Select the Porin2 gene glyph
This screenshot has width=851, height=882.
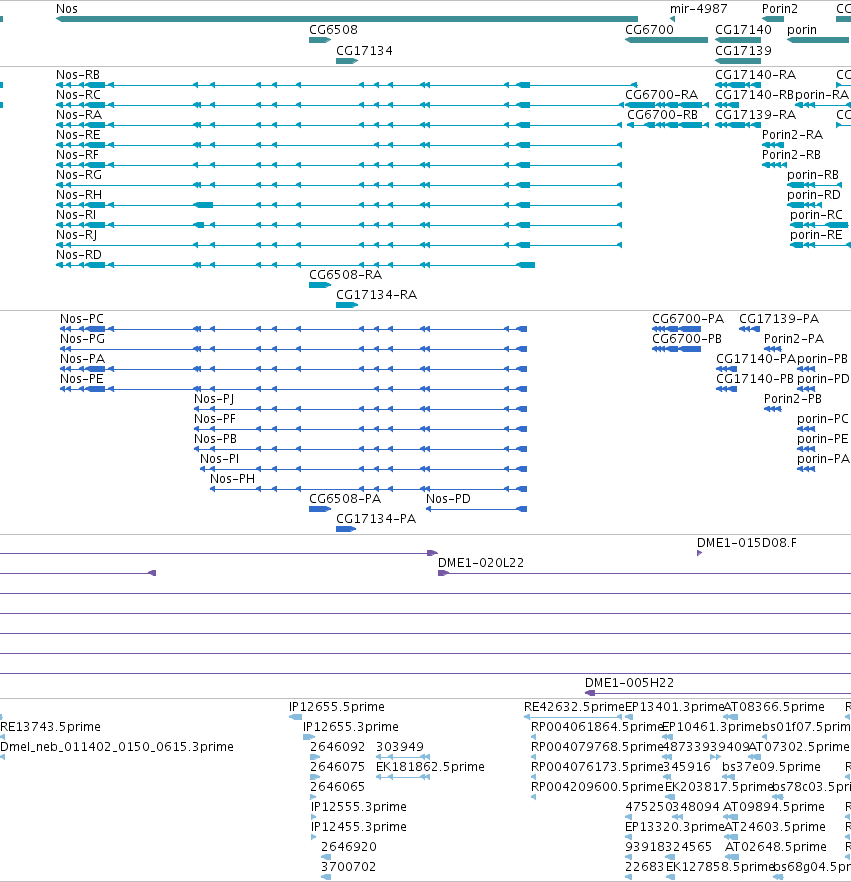coord(773,19)
